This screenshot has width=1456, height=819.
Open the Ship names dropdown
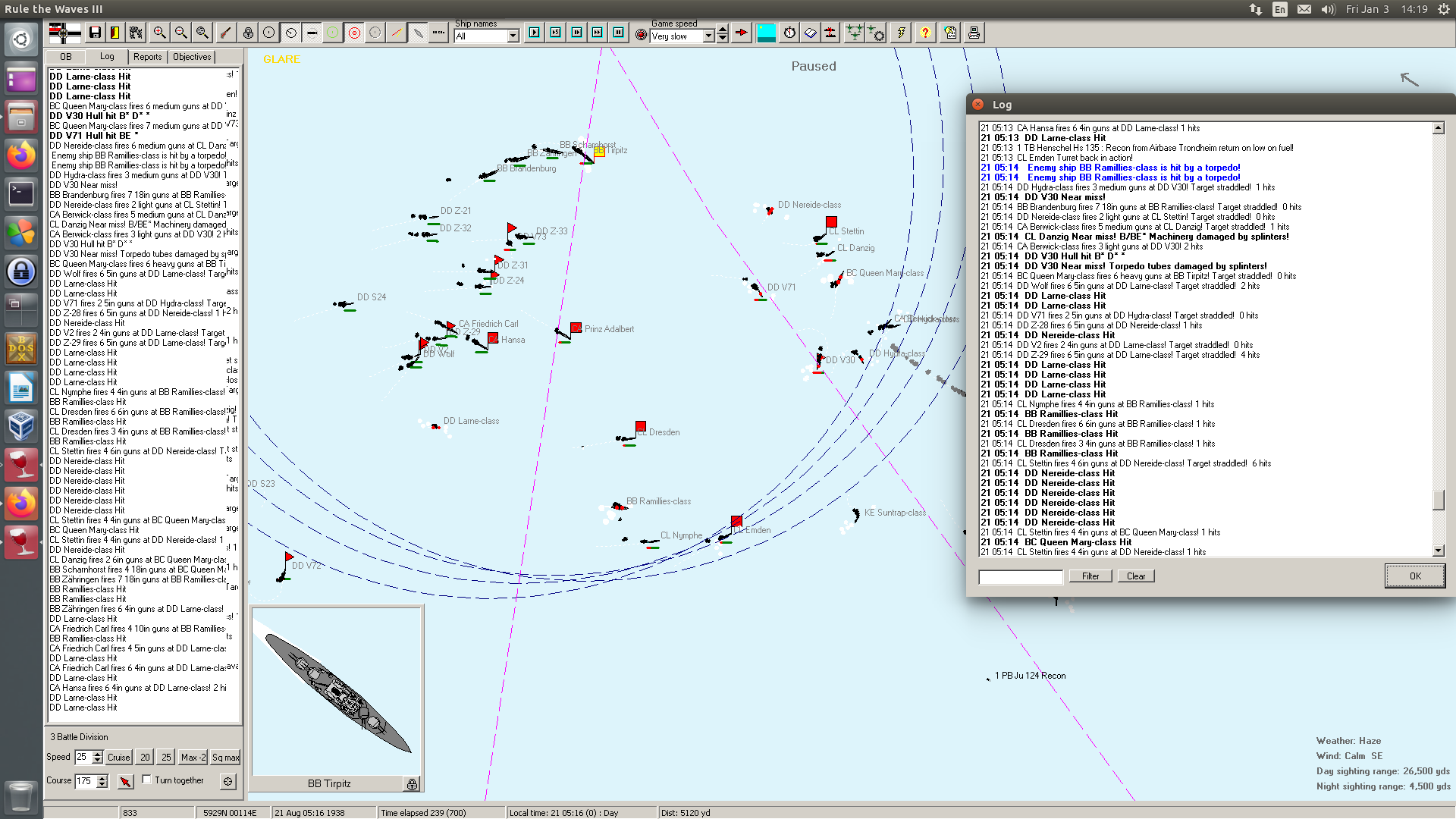pyautogui.click(x=513, y=36)
